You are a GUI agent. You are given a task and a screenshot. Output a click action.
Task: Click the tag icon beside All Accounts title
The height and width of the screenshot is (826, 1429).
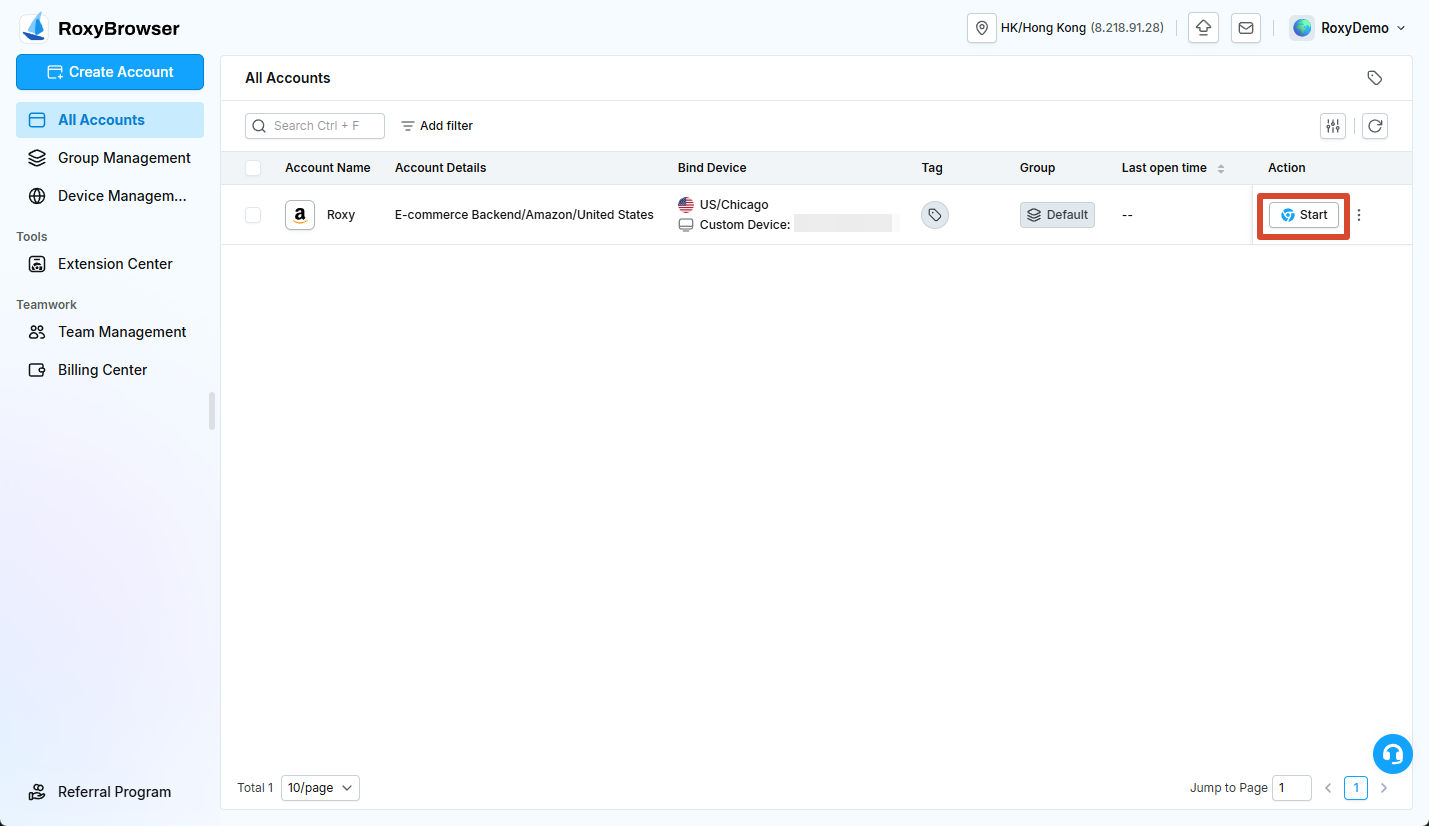[x=1375, y=78]
